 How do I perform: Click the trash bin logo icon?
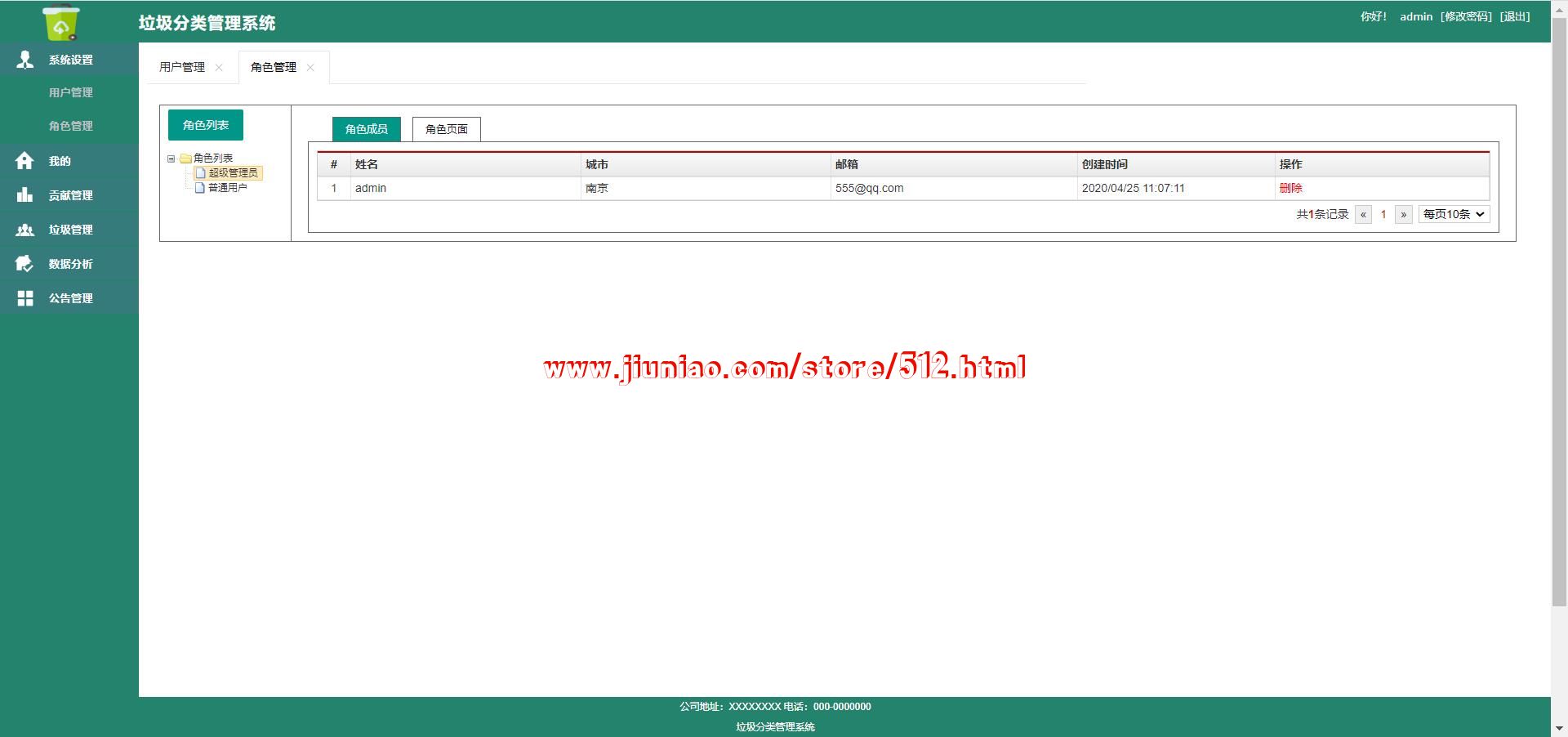(61, 22)
